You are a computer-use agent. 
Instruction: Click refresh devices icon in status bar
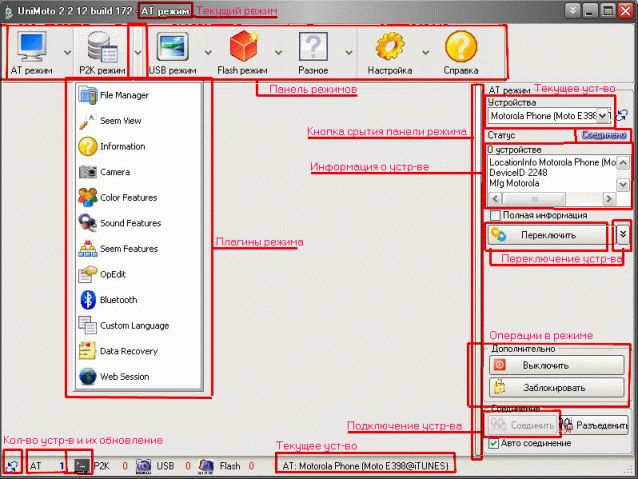tap(12, 466)
